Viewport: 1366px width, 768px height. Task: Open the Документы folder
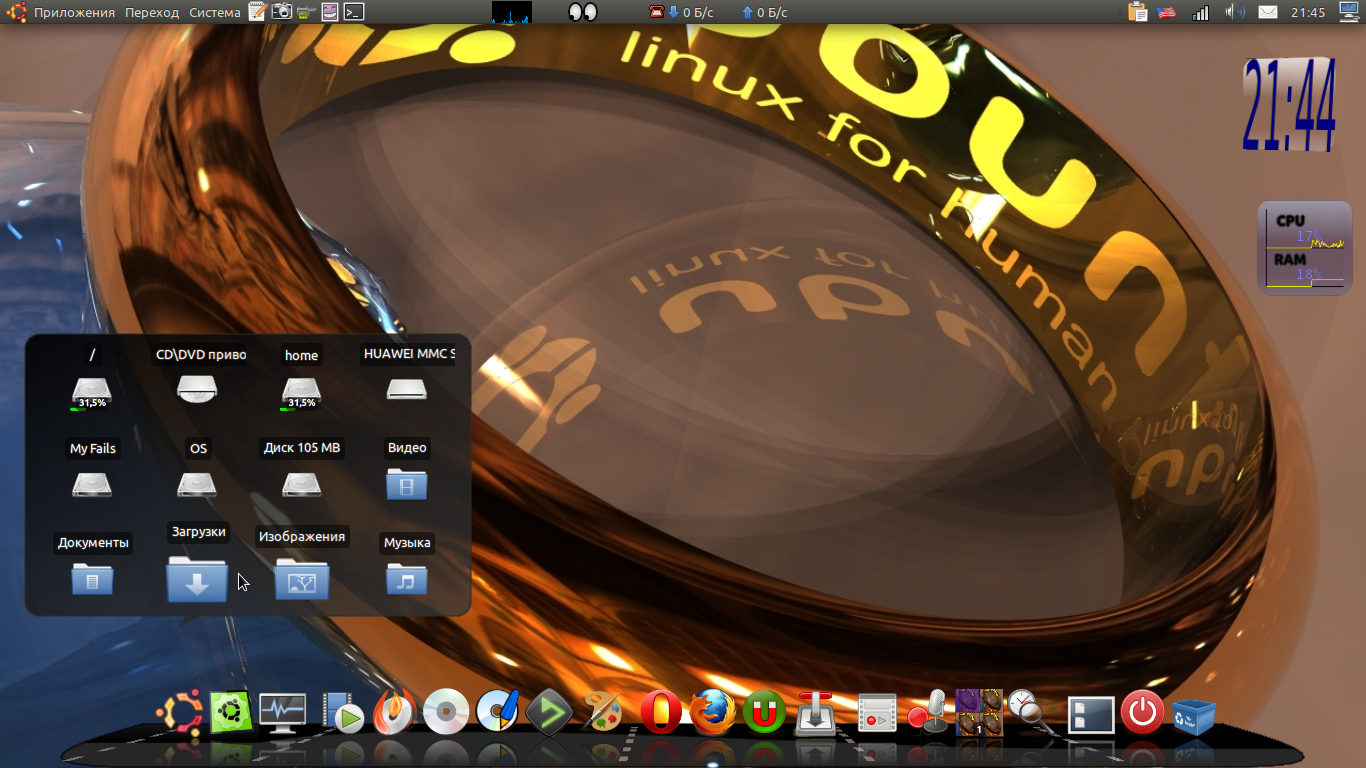click(x=92, y=579)
